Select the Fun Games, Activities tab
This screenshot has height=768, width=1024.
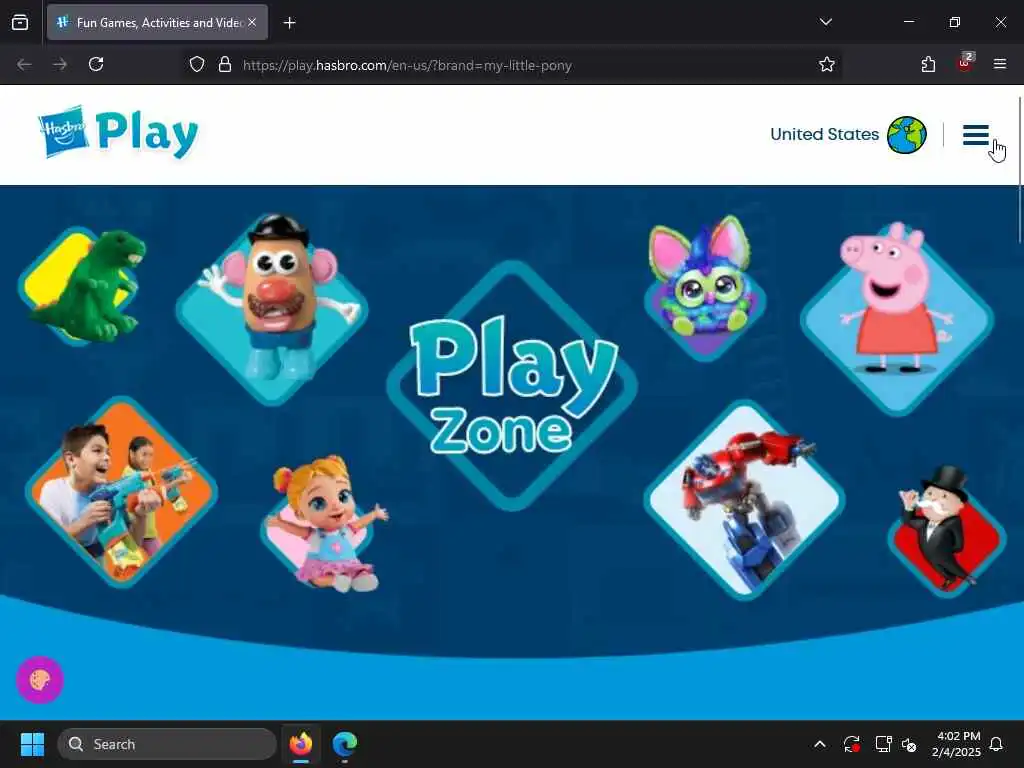point(157,22)
